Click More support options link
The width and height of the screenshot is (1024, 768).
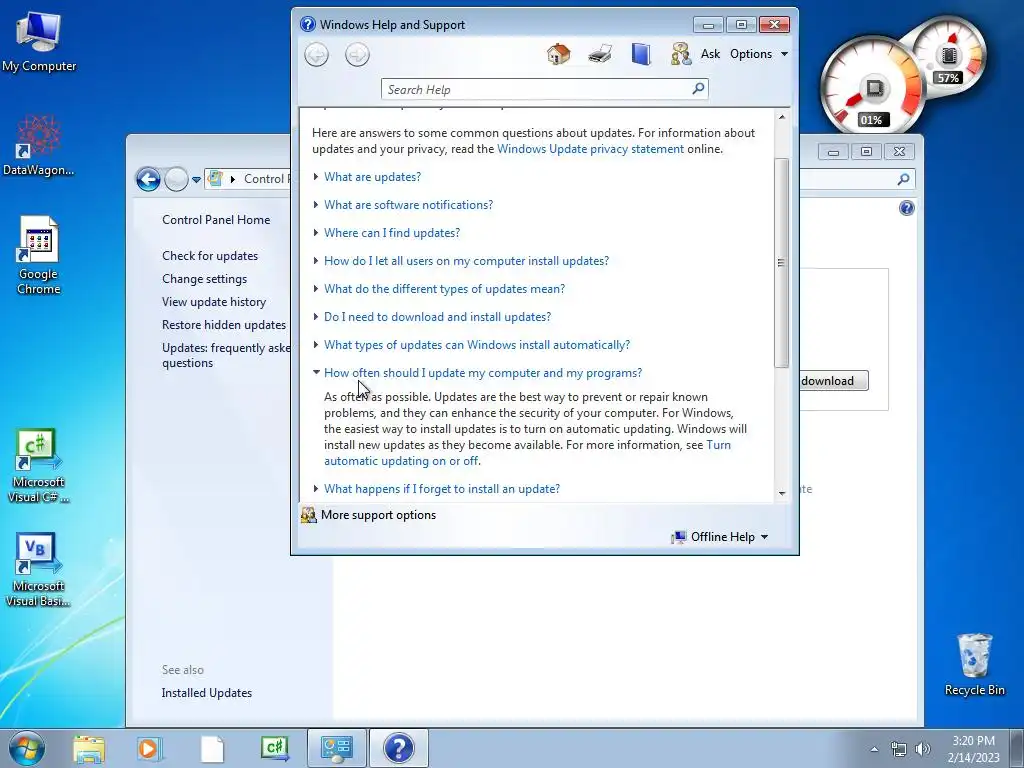tap(378, 515)
